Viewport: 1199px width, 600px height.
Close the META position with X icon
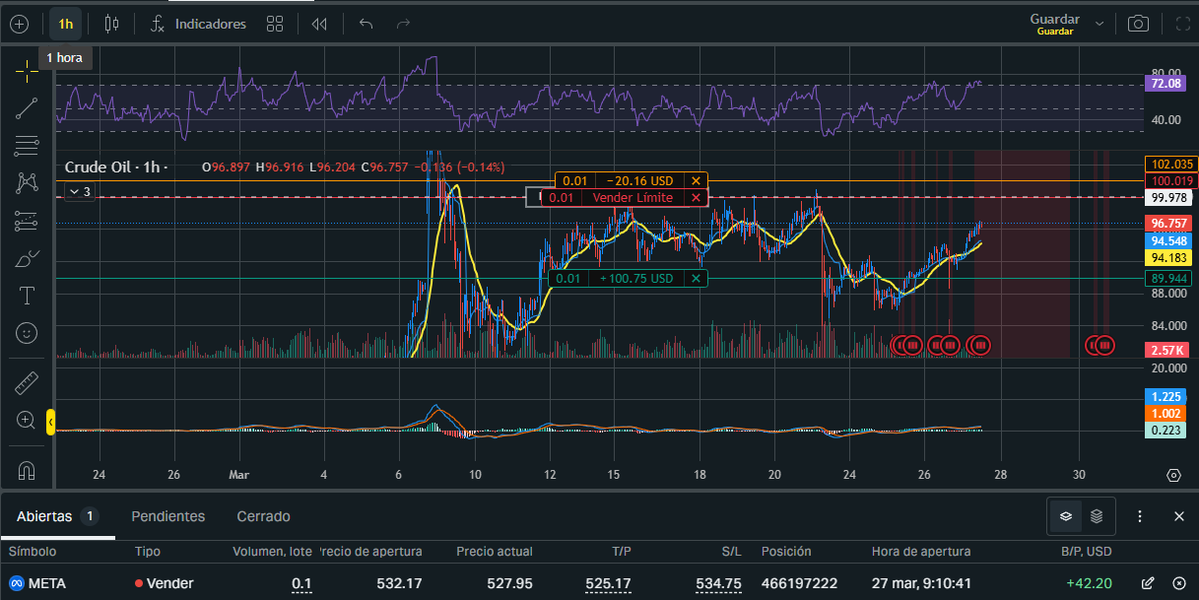[x=1179, y=583]
